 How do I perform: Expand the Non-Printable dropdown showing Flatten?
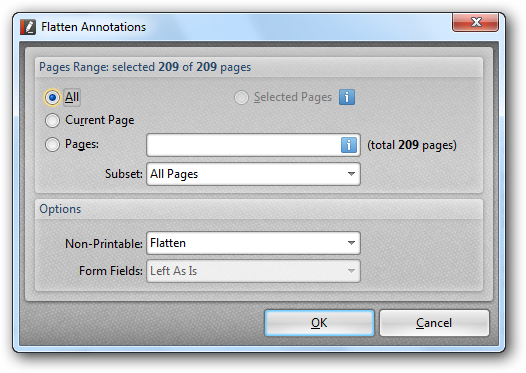pyautogui.click(x=253, y=243)
